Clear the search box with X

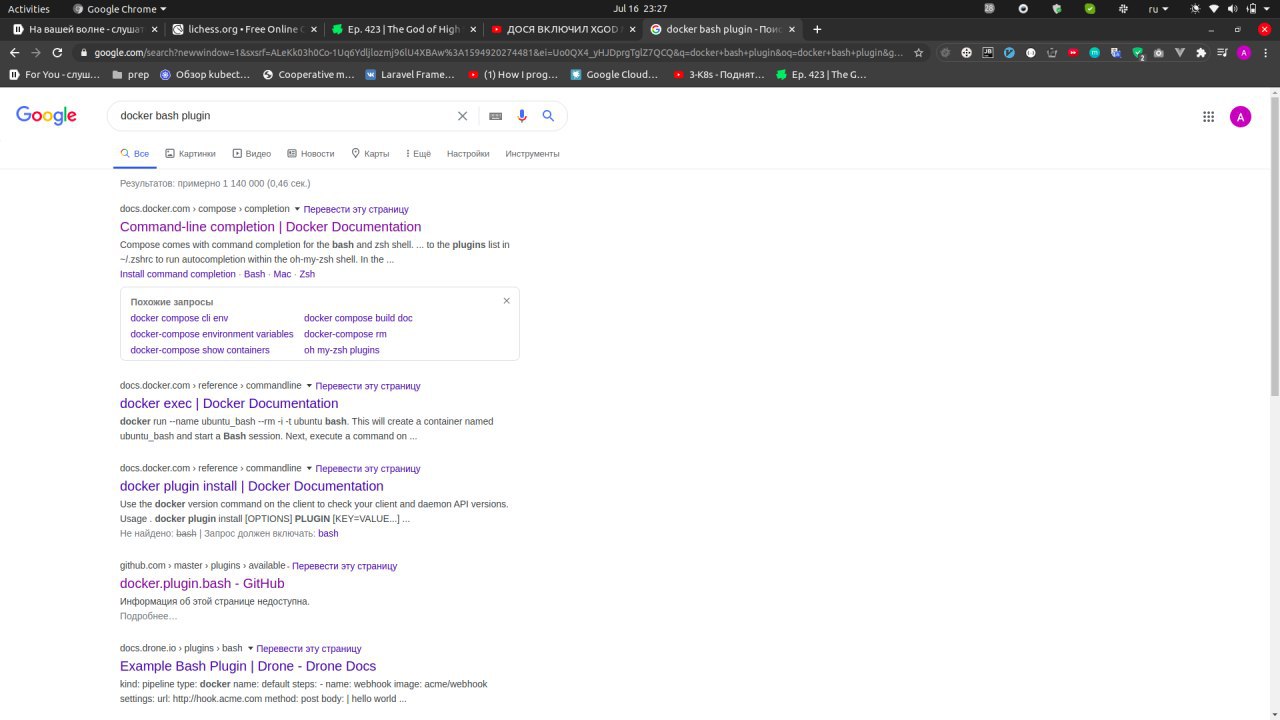click(462, 116)
